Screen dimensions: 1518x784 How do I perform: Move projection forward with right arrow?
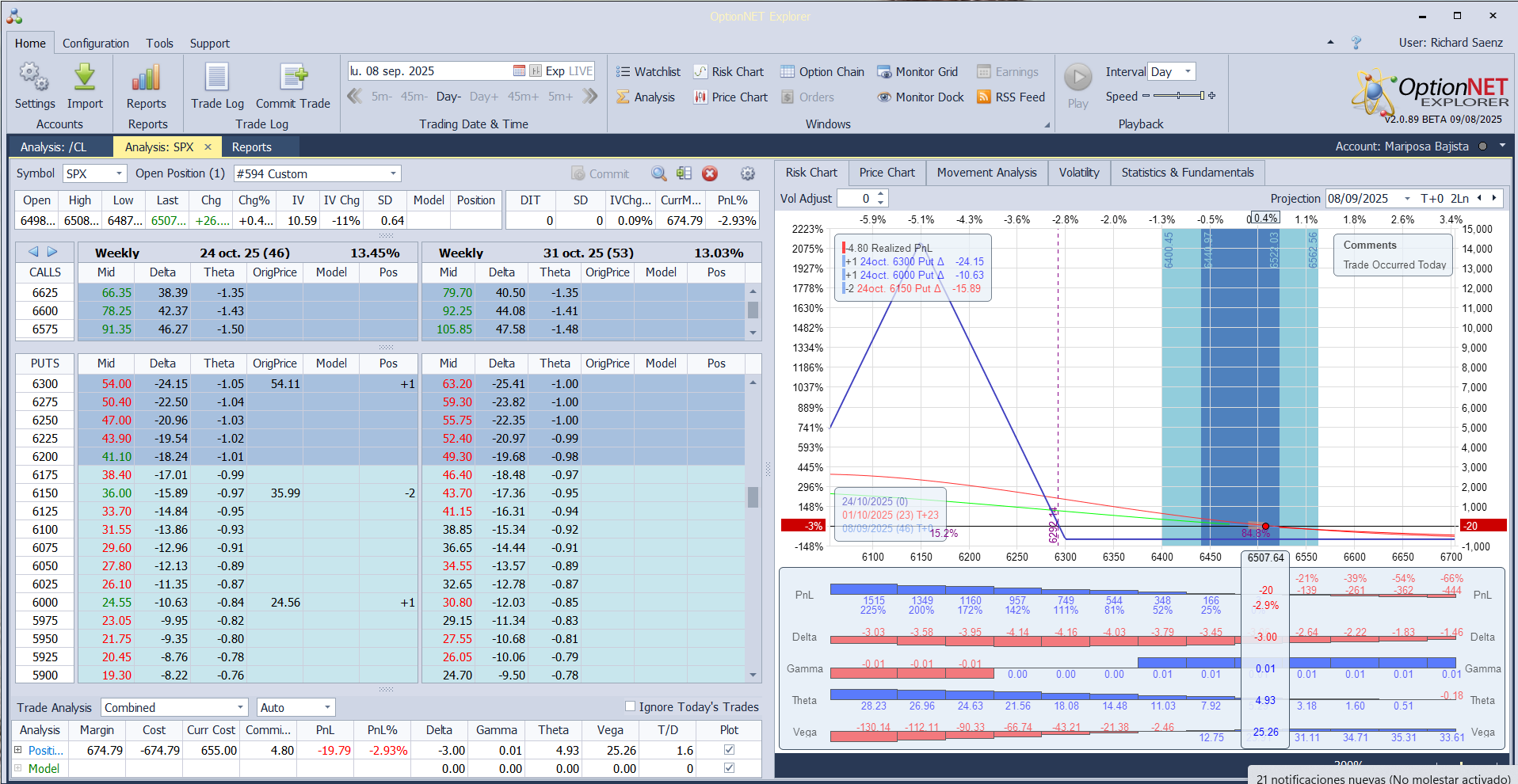tap(1494, 199)
